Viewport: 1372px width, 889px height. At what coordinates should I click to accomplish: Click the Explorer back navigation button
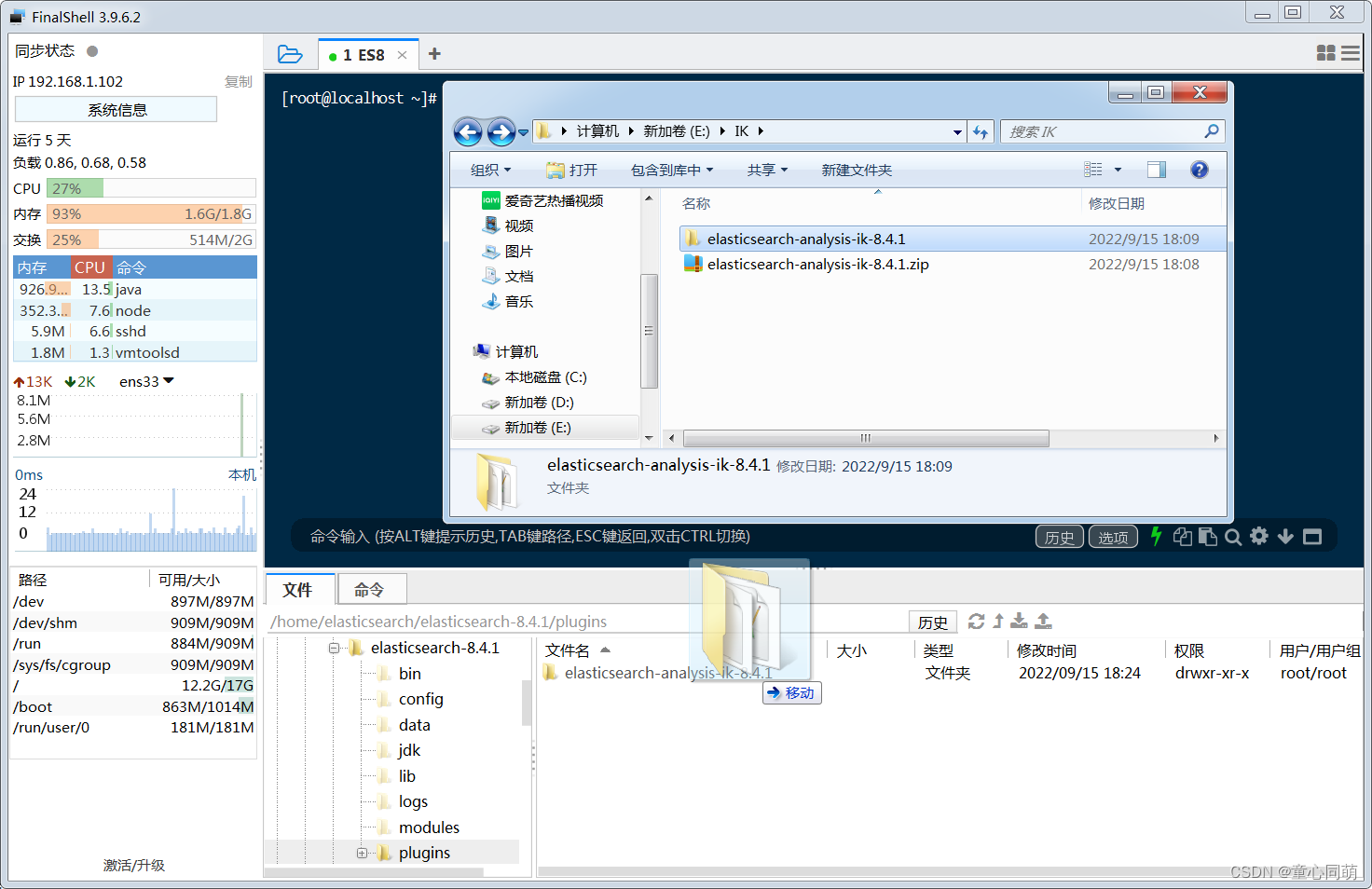(x=468, y=132)
